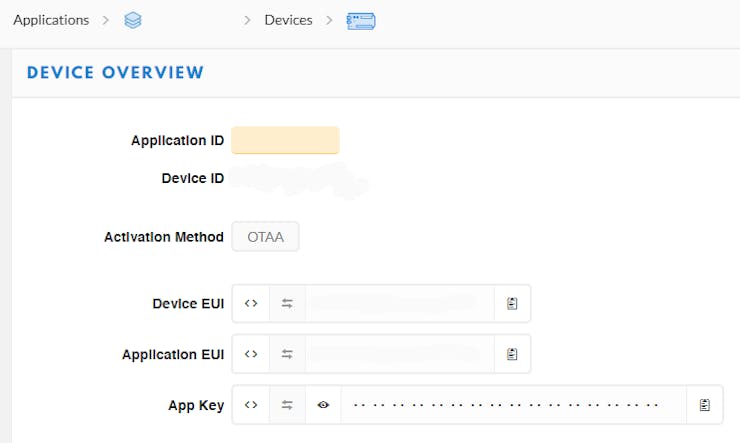Toggle Device EUI hex format code icon
Screen dimensions: 740x443
tap(251, 303)
